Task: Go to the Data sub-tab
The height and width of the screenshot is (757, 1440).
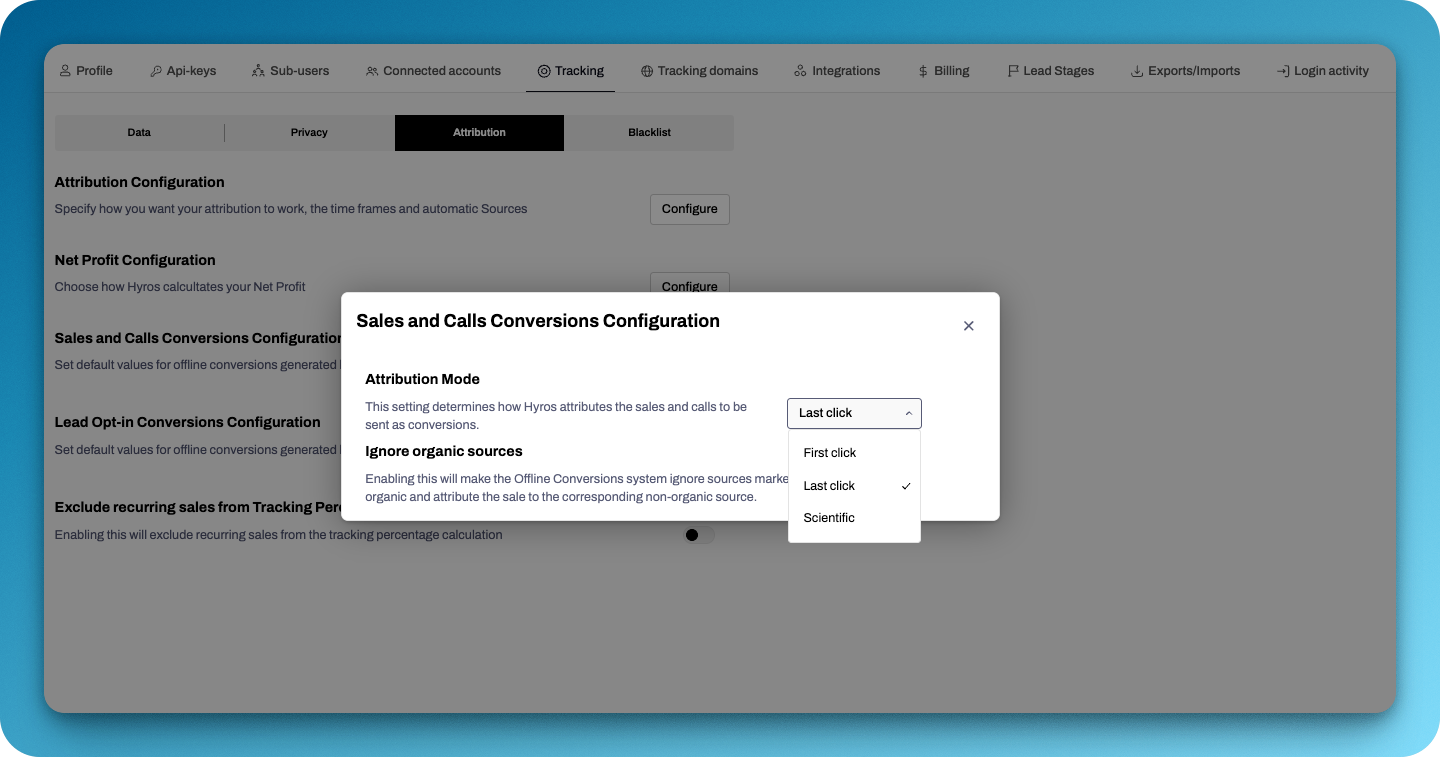Action: [x=139, y=133]
